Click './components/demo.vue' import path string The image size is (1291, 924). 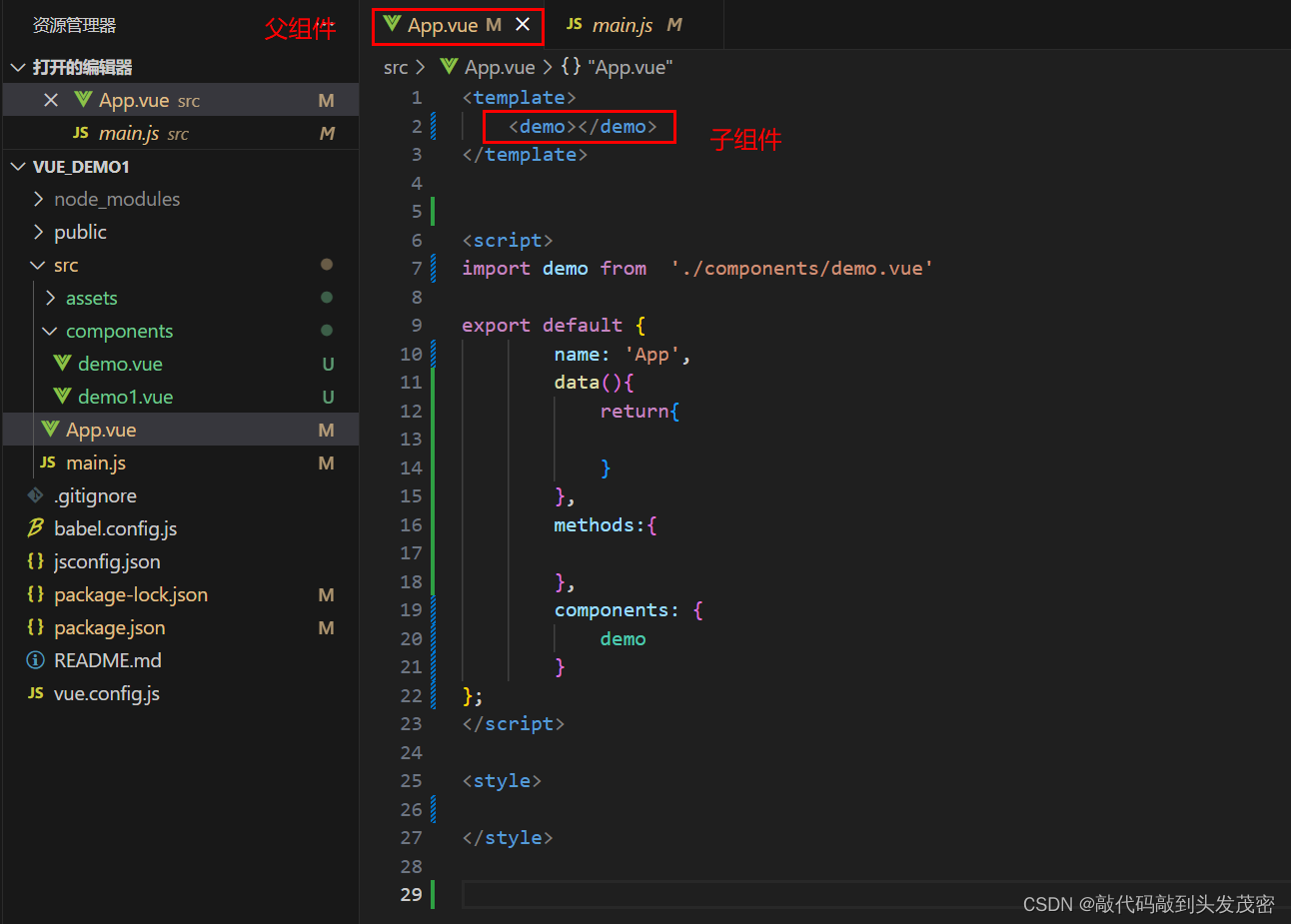coord(801,268)
